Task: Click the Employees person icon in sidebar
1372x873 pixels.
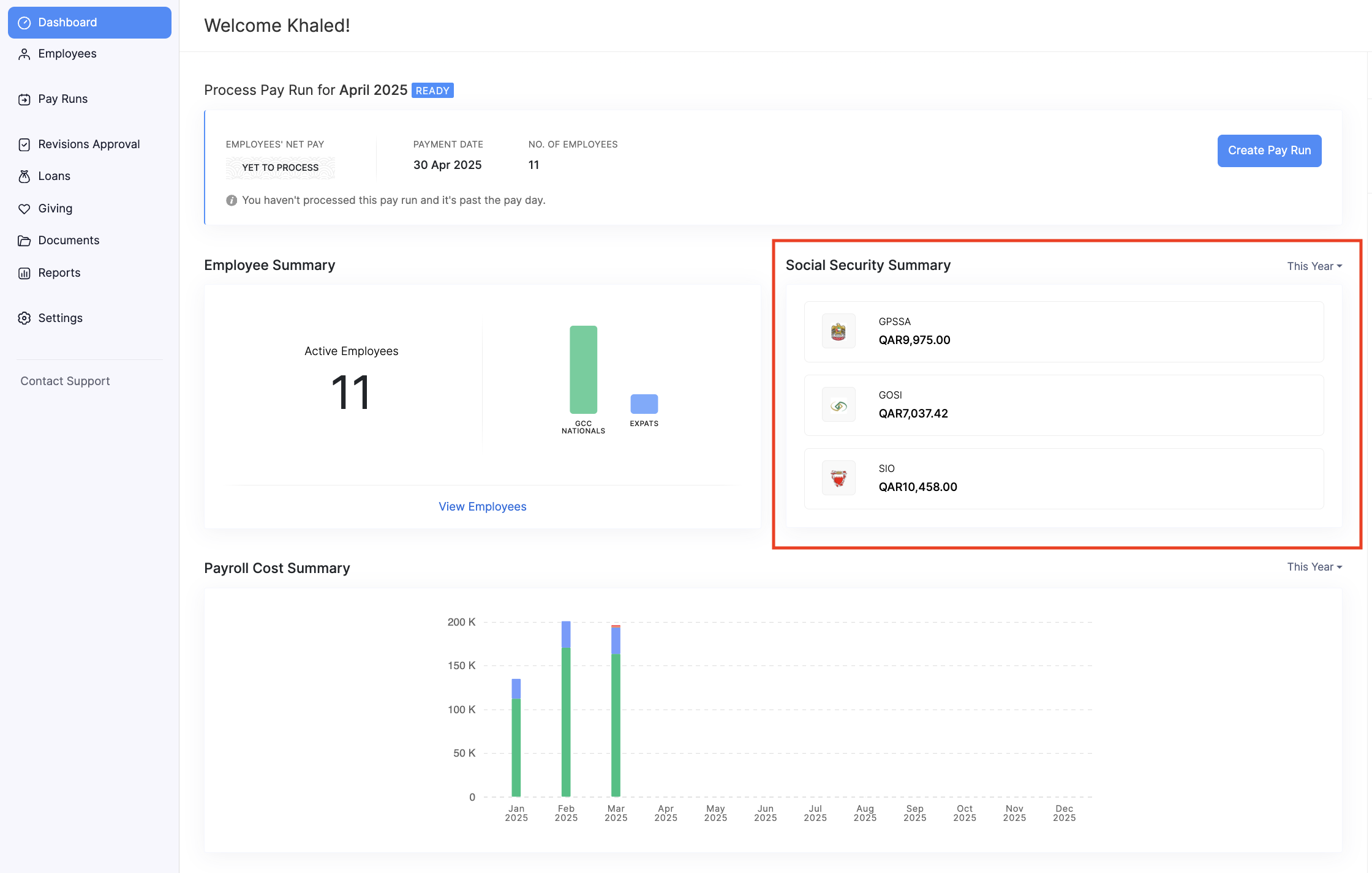Action: coord(24,54)
